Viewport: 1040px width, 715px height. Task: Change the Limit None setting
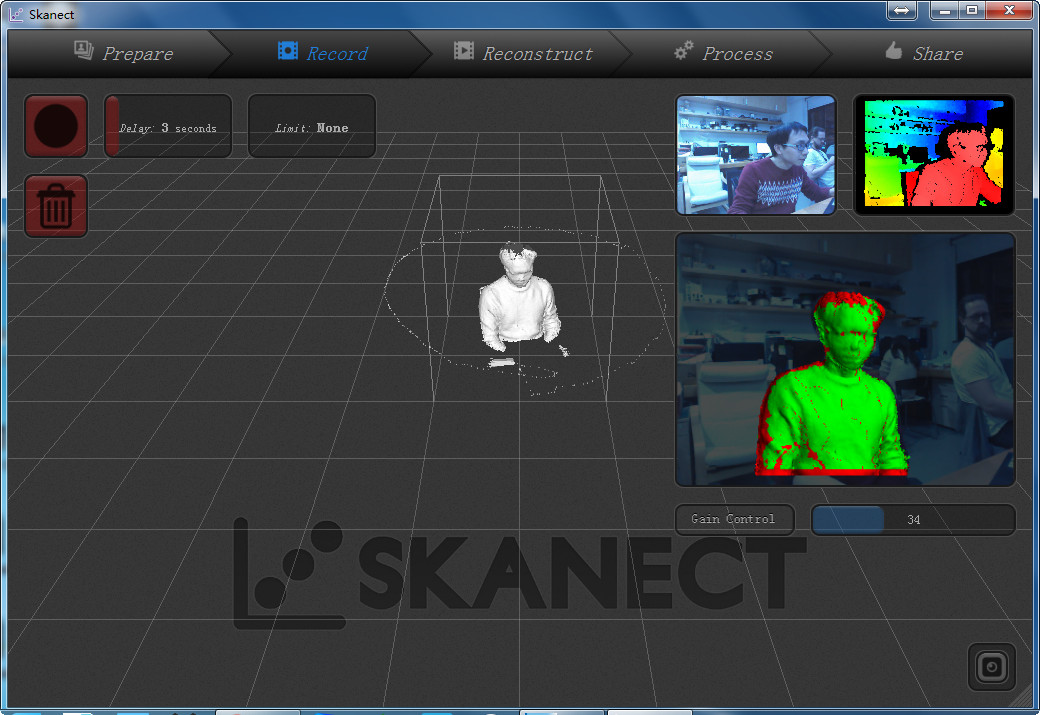point(312,126)
